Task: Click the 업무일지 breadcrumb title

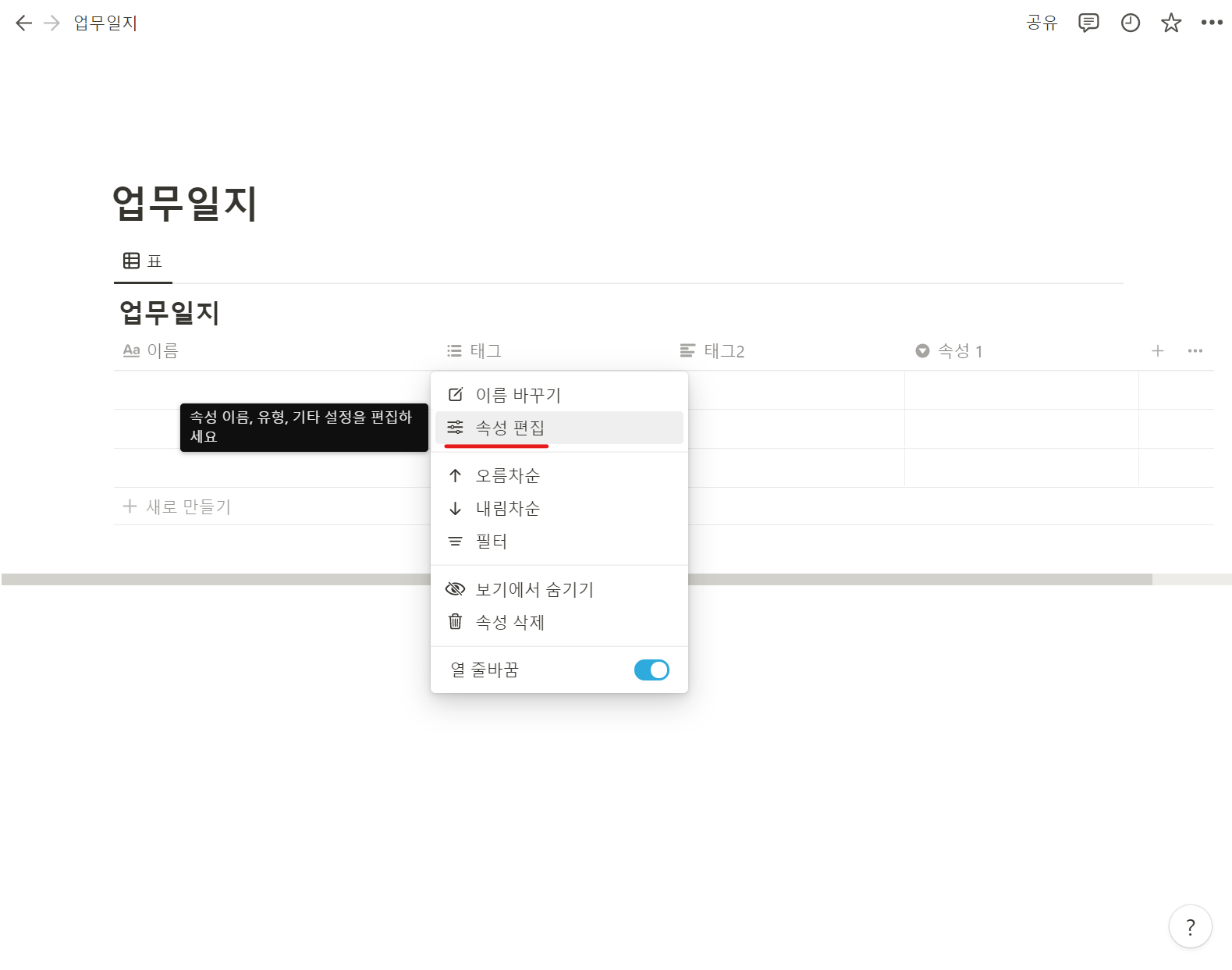Action: tap(105, 23)
